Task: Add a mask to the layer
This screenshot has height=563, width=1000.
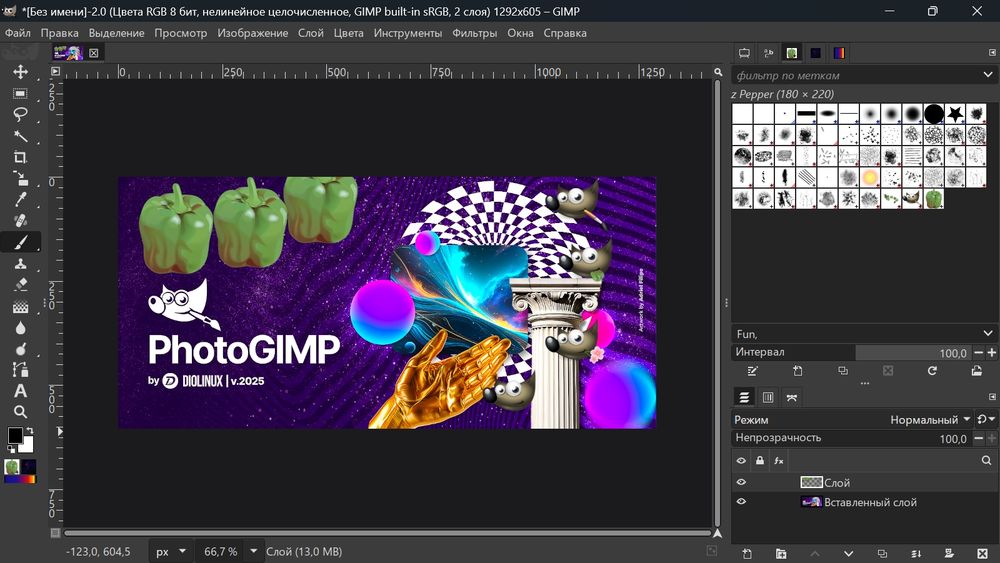Action: pyautogui.click(x=949, y=553)
